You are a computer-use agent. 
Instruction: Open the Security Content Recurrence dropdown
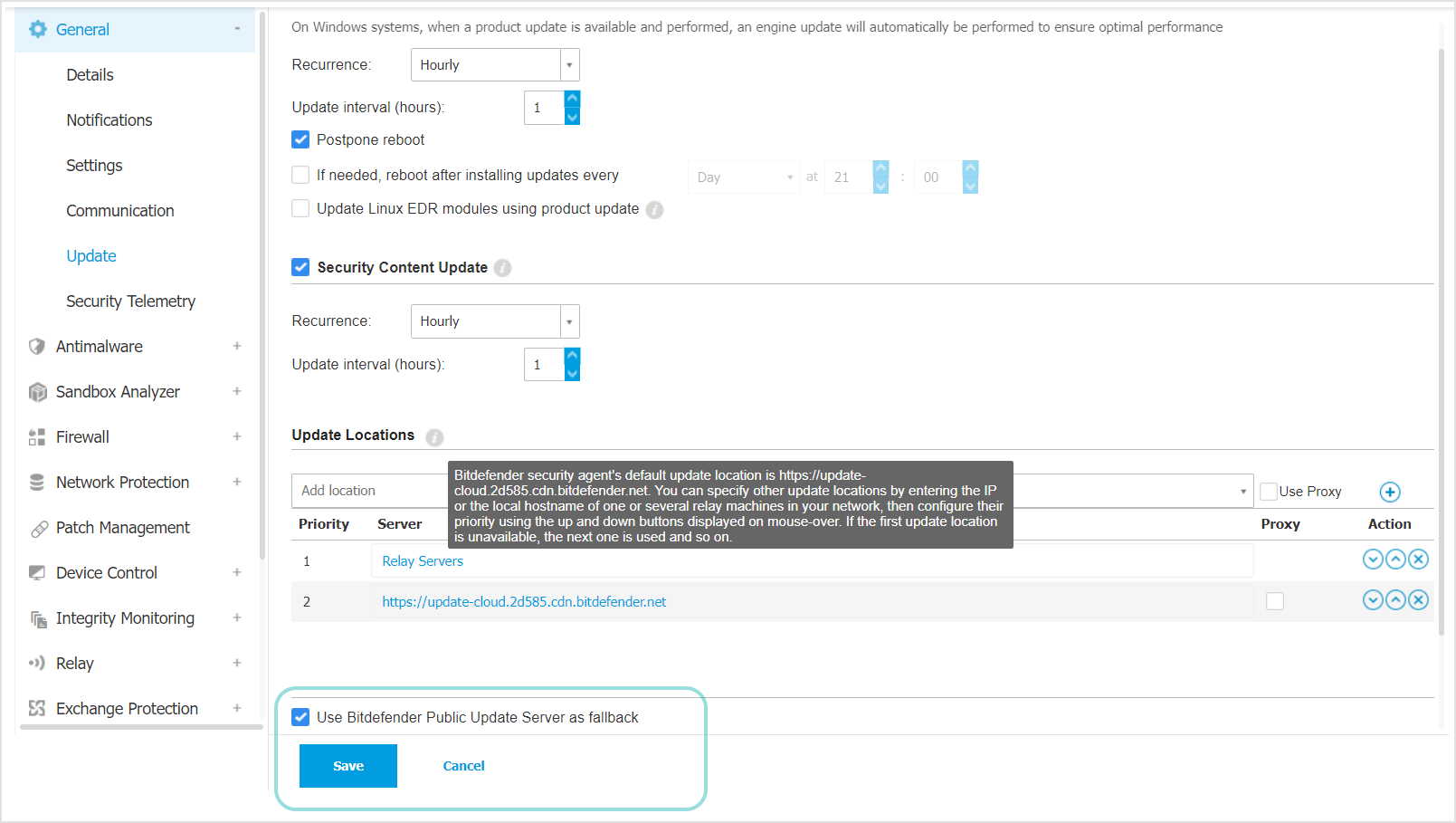click(494, 321)
